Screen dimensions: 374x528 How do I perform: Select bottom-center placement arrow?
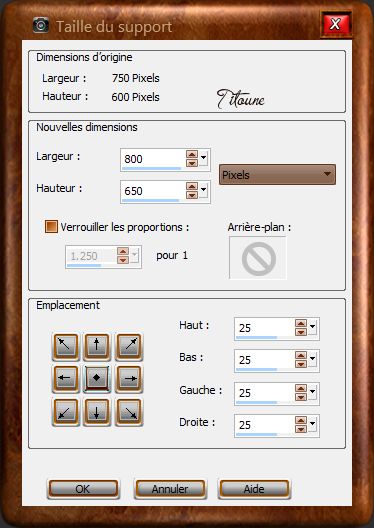coord(97,412)
